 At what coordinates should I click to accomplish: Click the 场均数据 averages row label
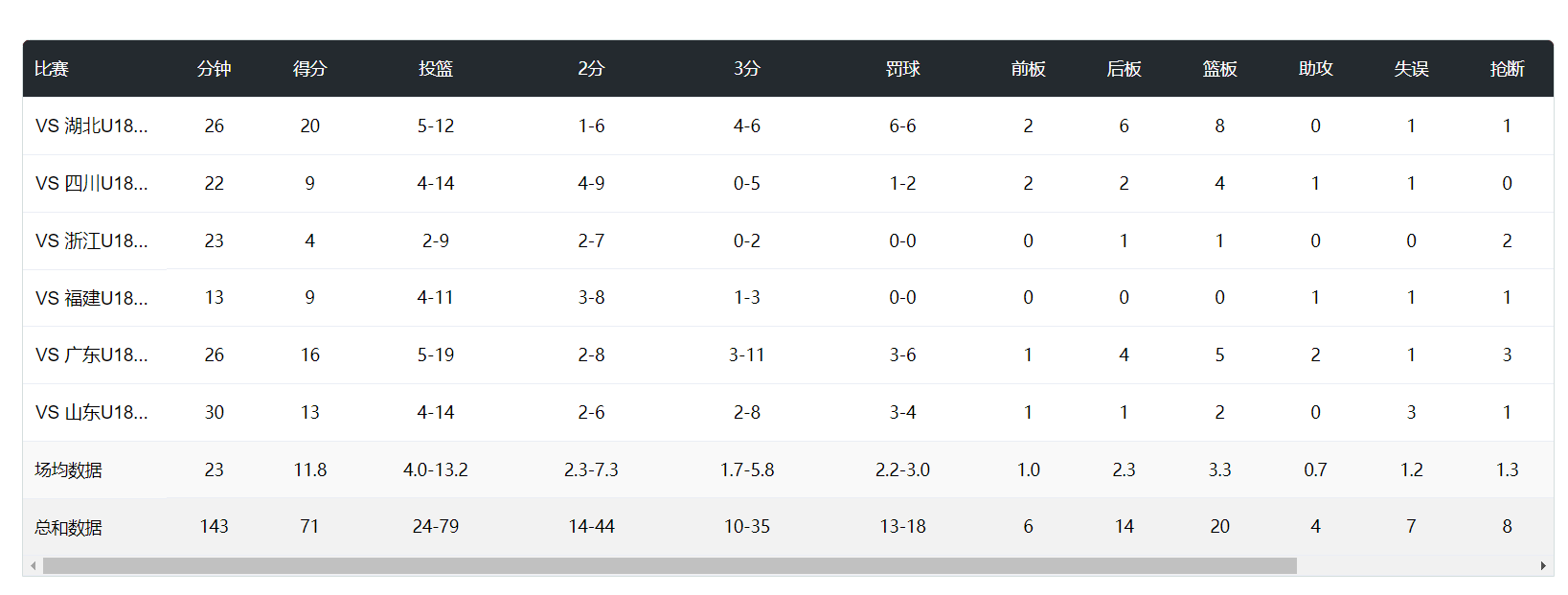68,469
